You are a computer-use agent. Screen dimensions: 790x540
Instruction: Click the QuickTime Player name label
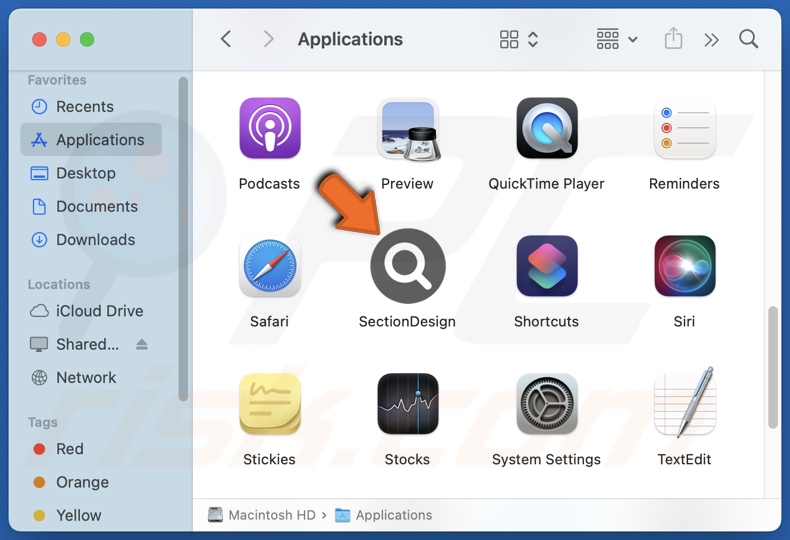click(546, 184)
